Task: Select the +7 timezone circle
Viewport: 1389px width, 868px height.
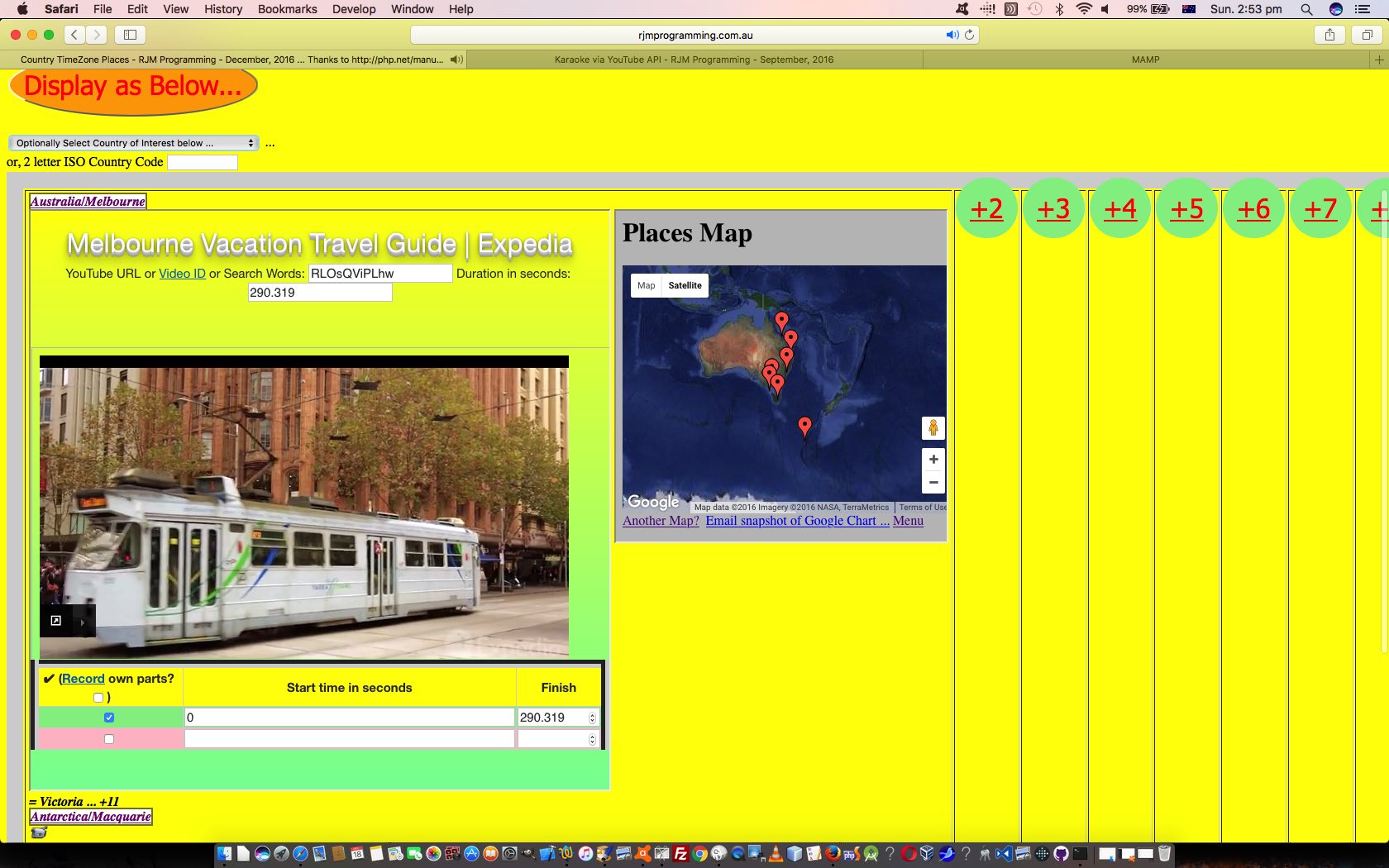Action: click(1320, 208)
